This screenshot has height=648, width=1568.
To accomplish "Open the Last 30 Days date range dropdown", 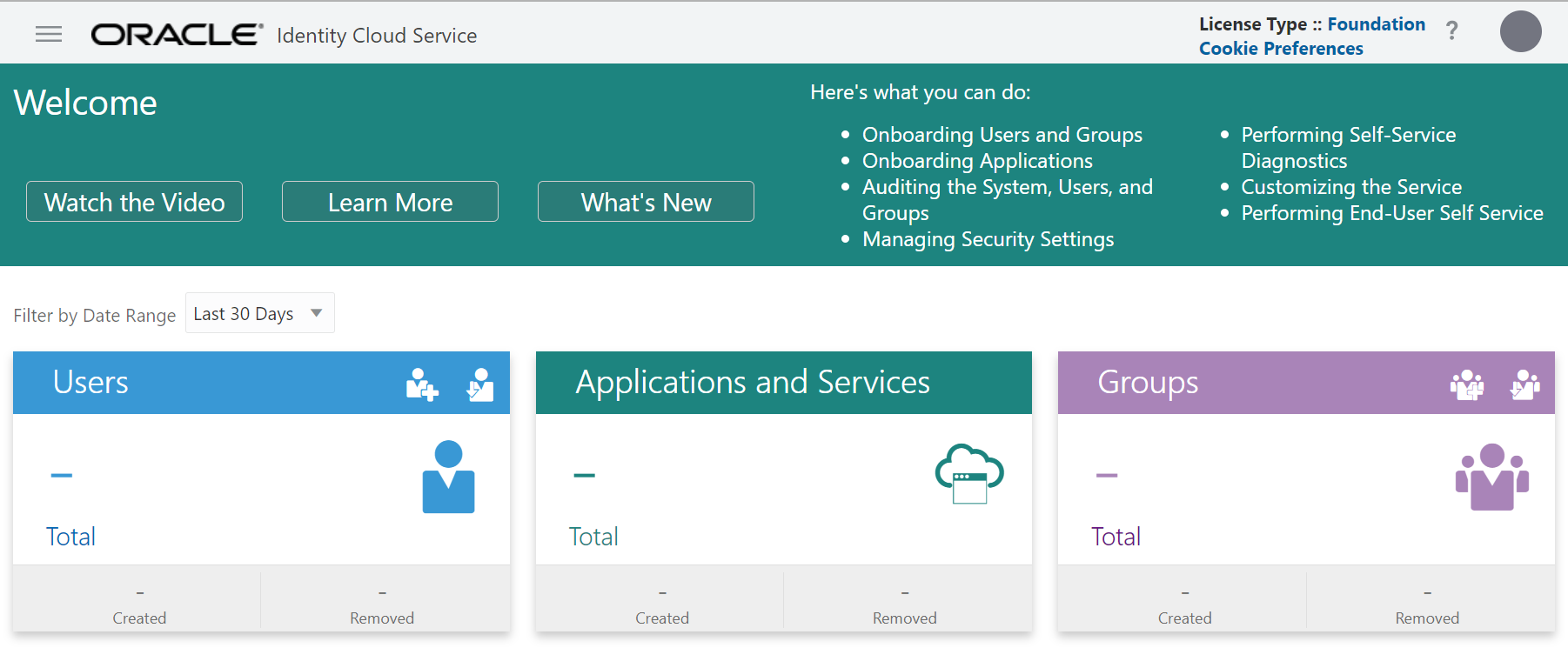I will pos(260,313).
